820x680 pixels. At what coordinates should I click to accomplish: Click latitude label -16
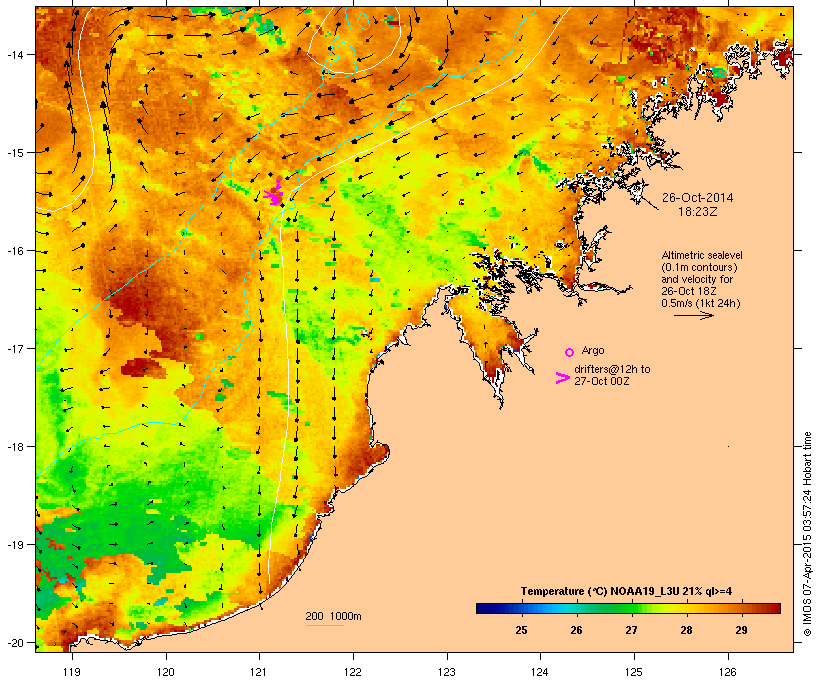[x=14, y=251]
